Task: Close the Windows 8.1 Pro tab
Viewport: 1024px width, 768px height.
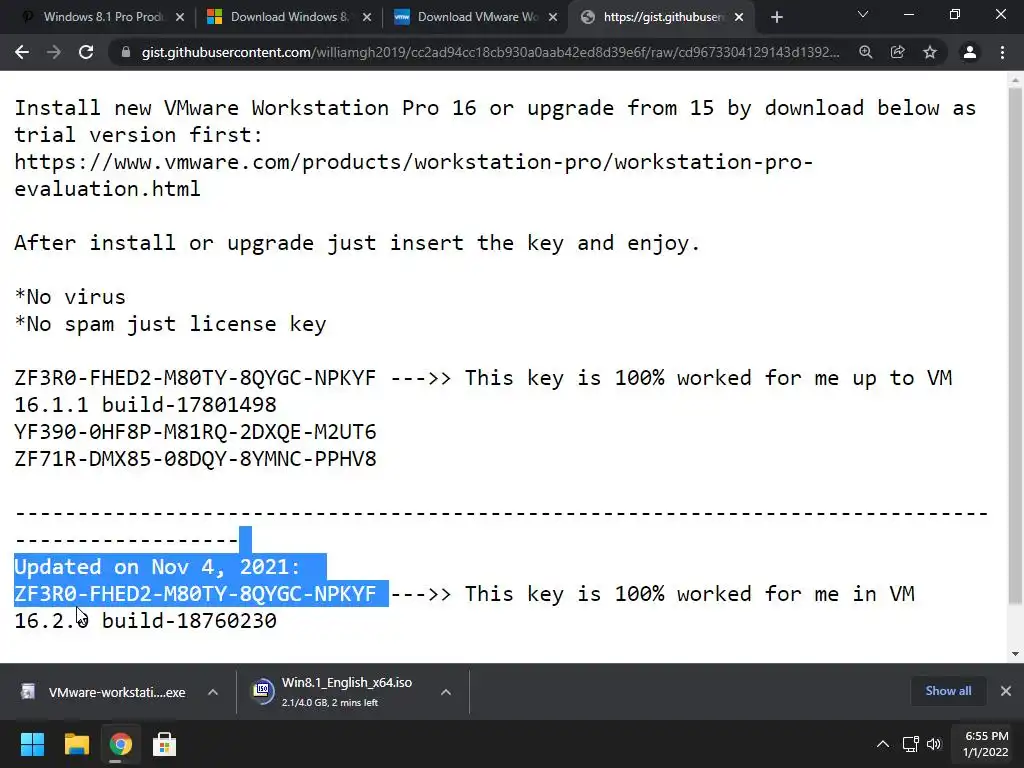Action: [180, 17]
